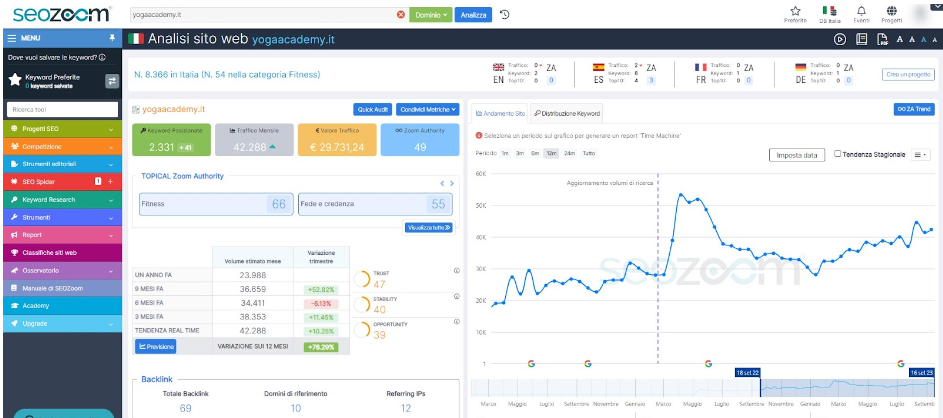The width and height of the screenshot is (943, 418).
Task: Click the 16 set 23 range handle
Action: 922,373
